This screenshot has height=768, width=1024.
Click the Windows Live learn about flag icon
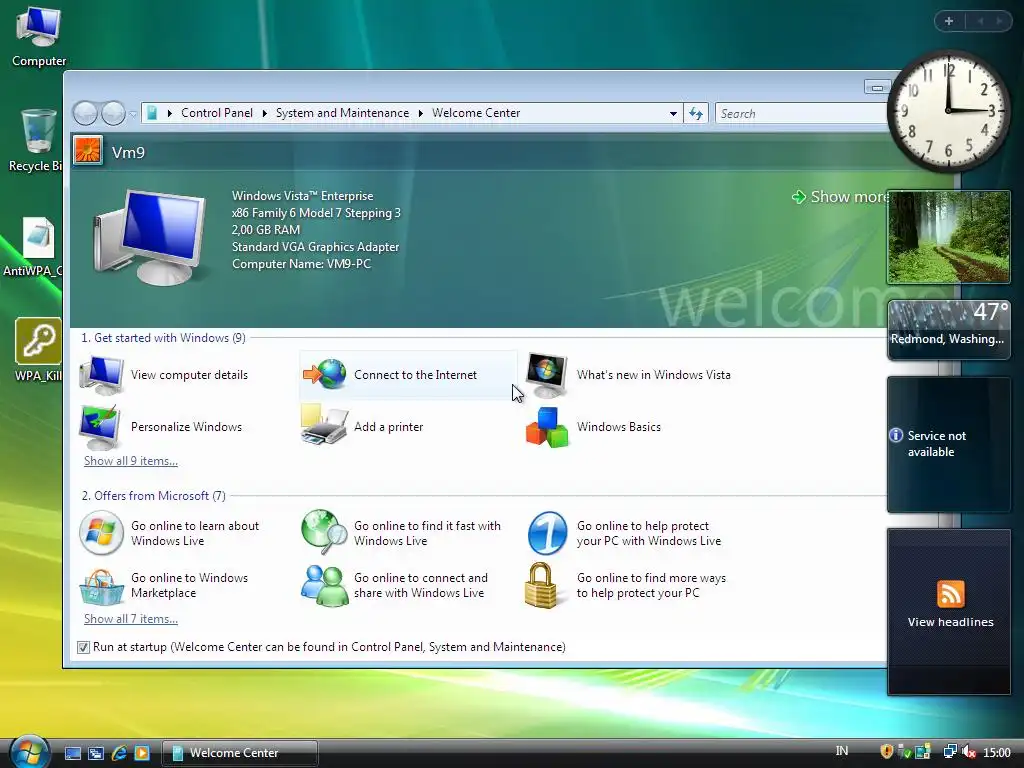click(x=101, y=533)
